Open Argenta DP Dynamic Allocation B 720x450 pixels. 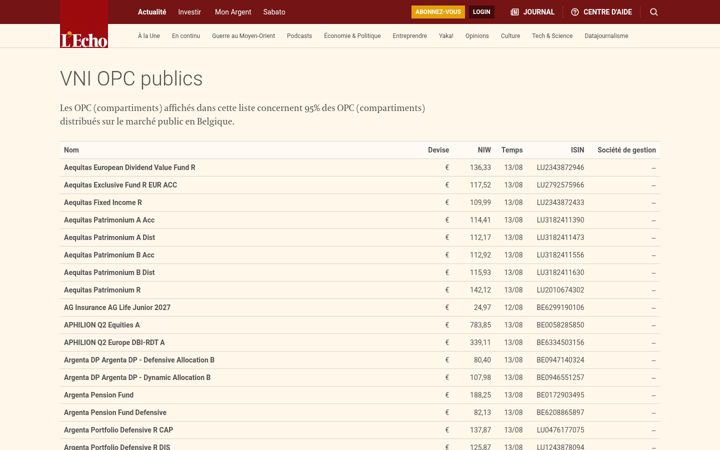(x=137, y=377)
